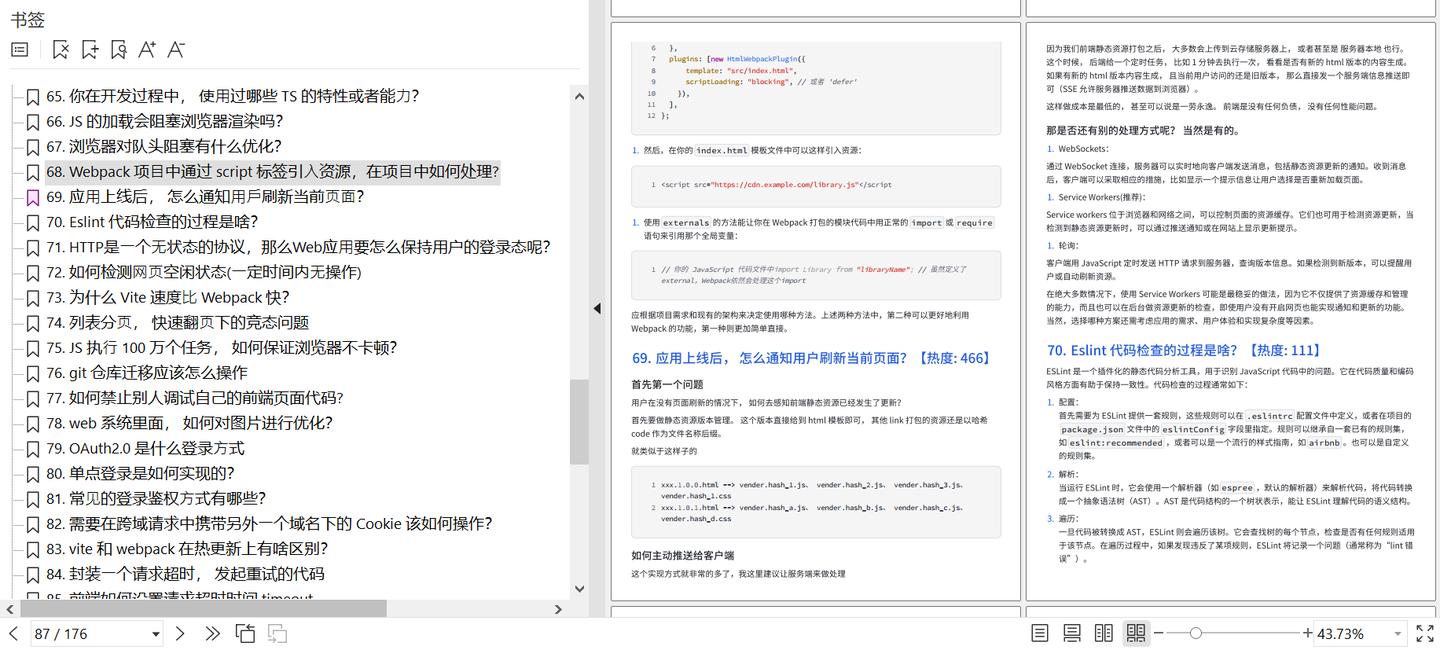Toggle single-page view mode
This screenshot has width=1440, height=650.
point(1039,633)
